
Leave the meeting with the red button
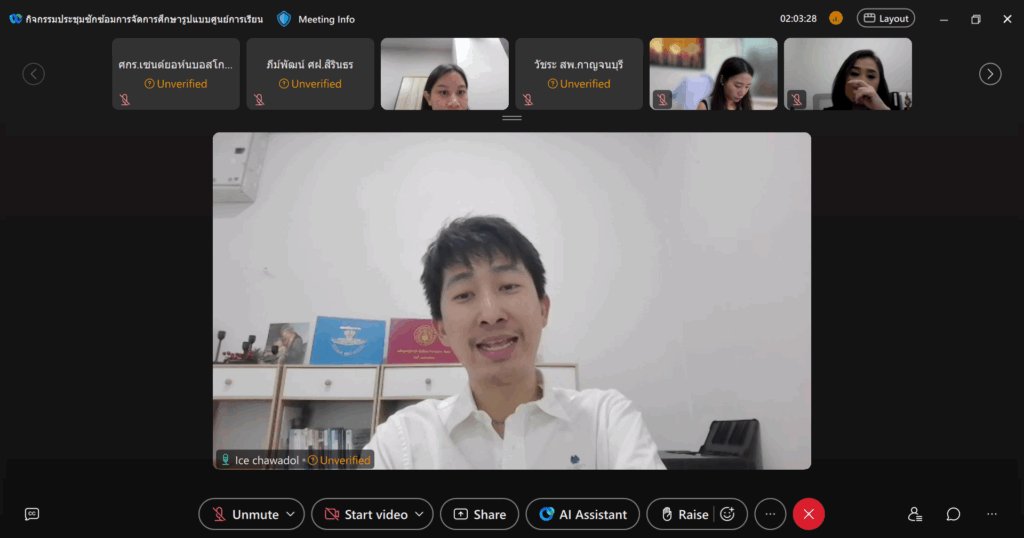808,514
